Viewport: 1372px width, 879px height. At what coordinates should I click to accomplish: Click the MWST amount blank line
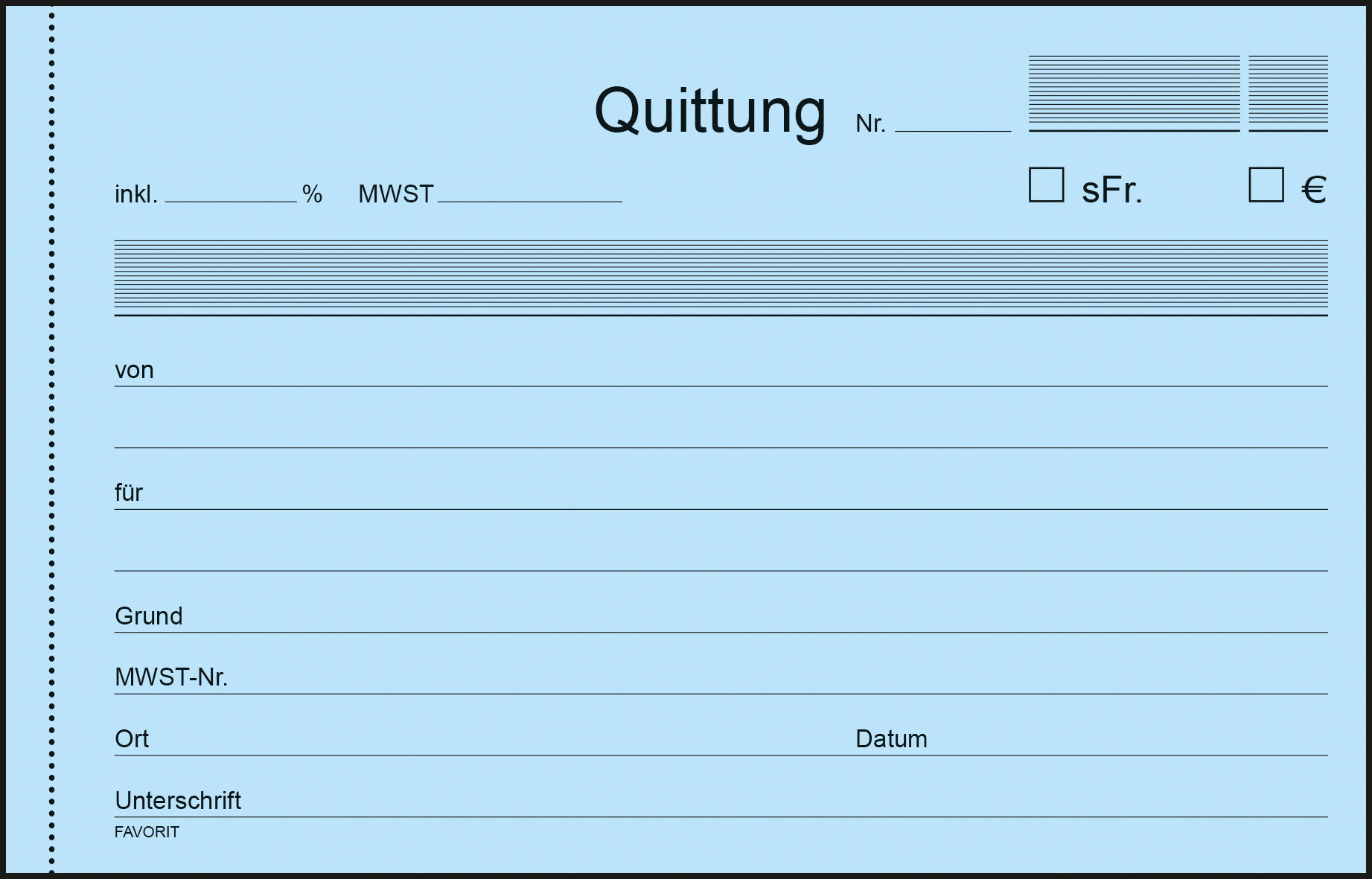click(x=530, y=194)
